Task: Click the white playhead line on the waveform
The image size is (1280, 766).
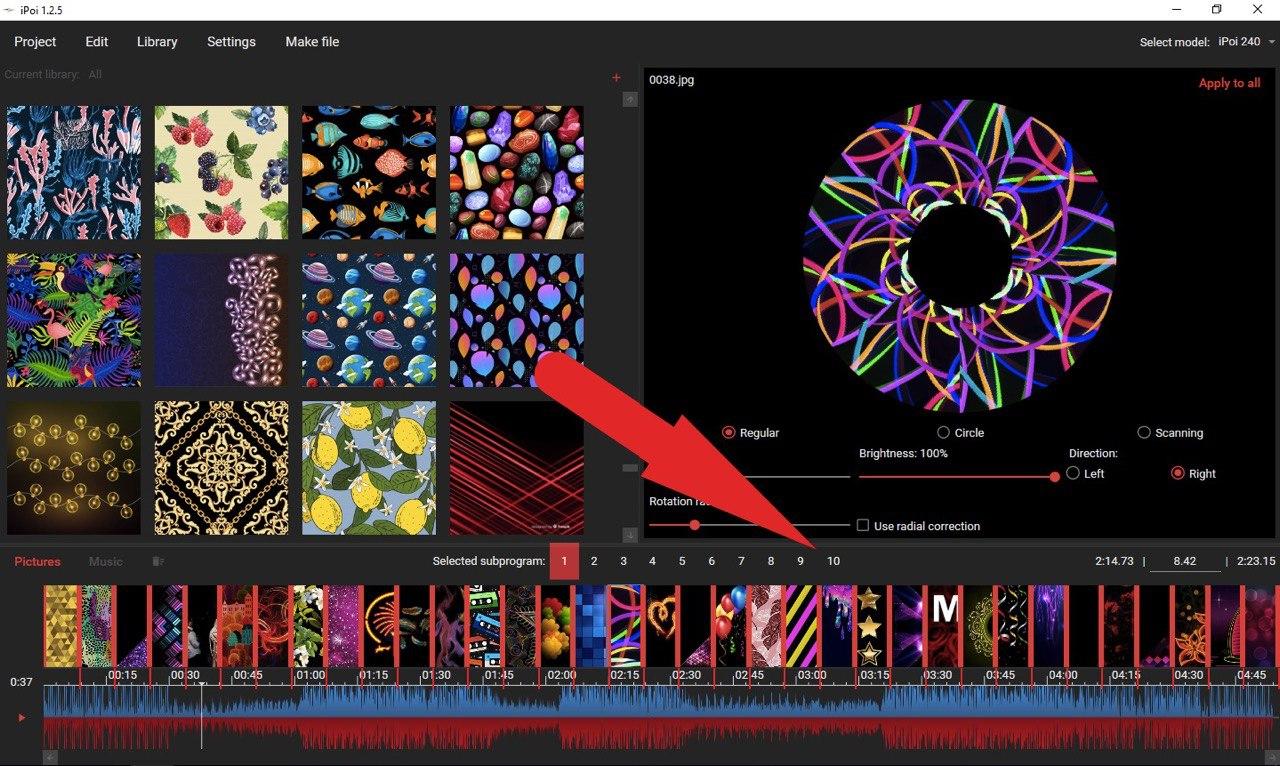Action: (202, 717)
